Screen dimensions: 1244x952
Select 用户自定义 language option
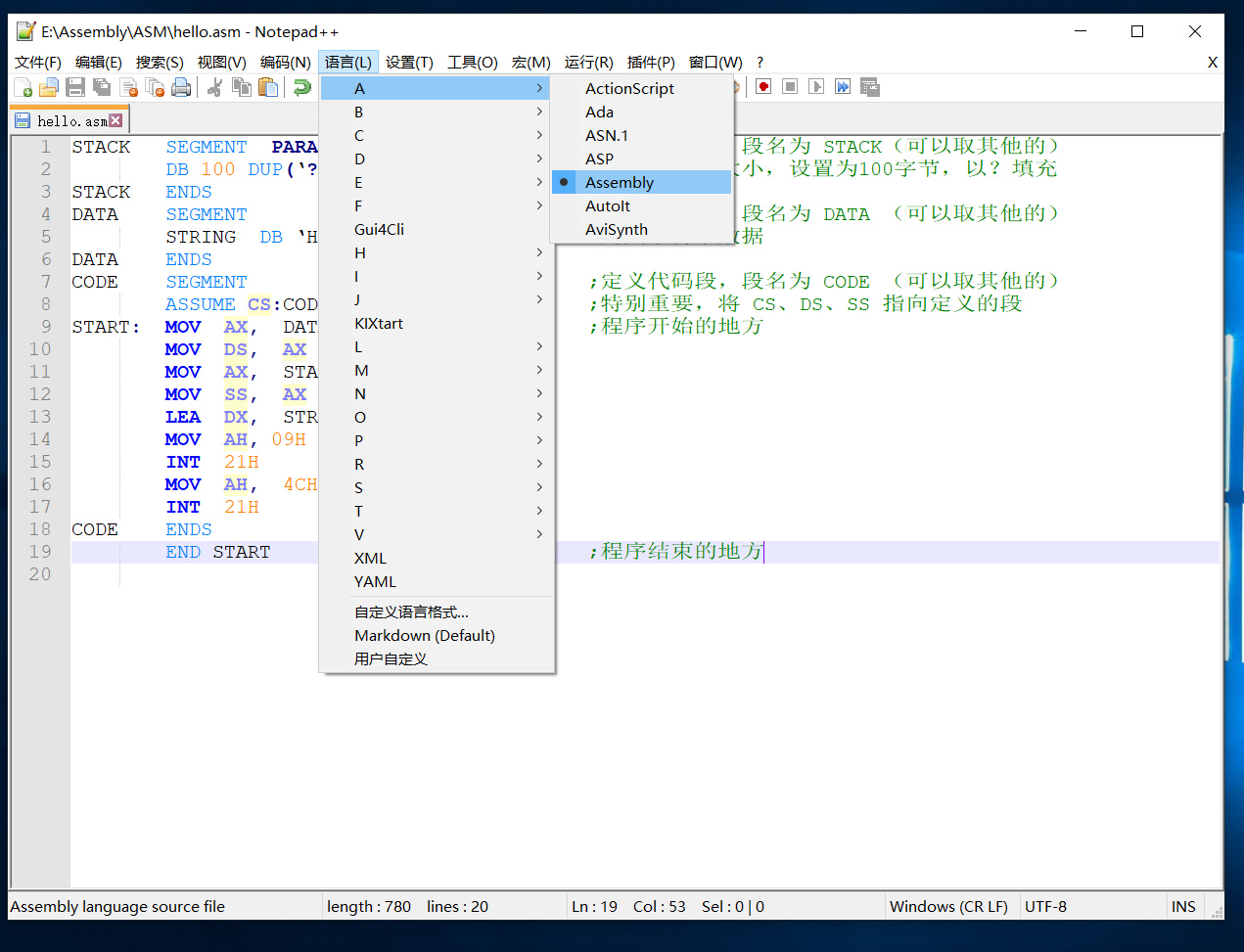pos(437,658)
